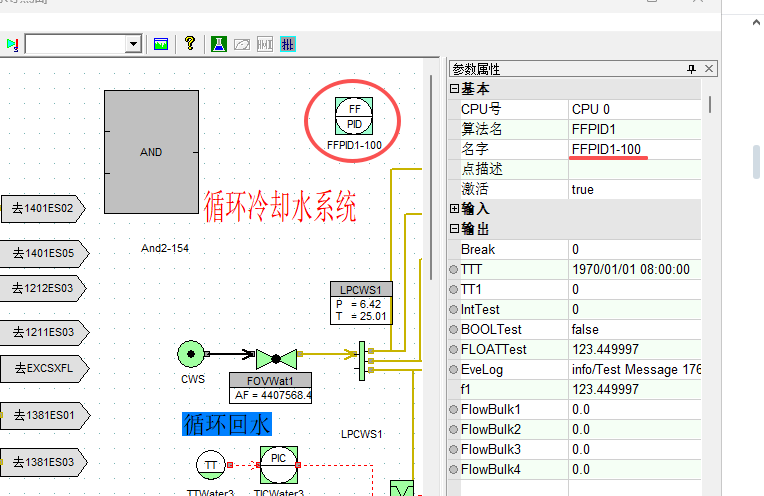Viewport: 764px width, 496px height.
Task: Collapse the 基本 property group
Action: (455, 89)
